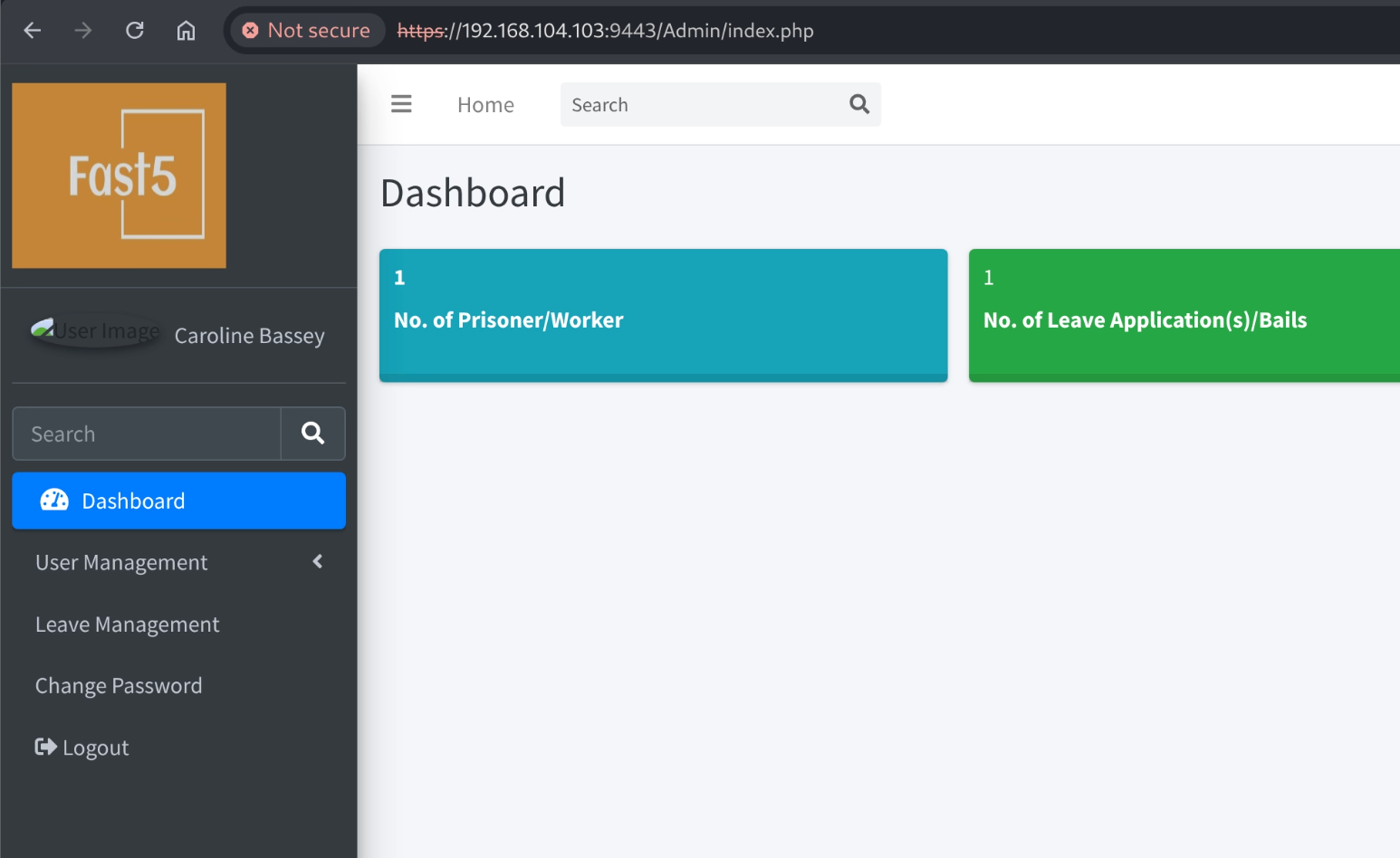Click the user profile image
1400x858 pixels.
(94, 331)
